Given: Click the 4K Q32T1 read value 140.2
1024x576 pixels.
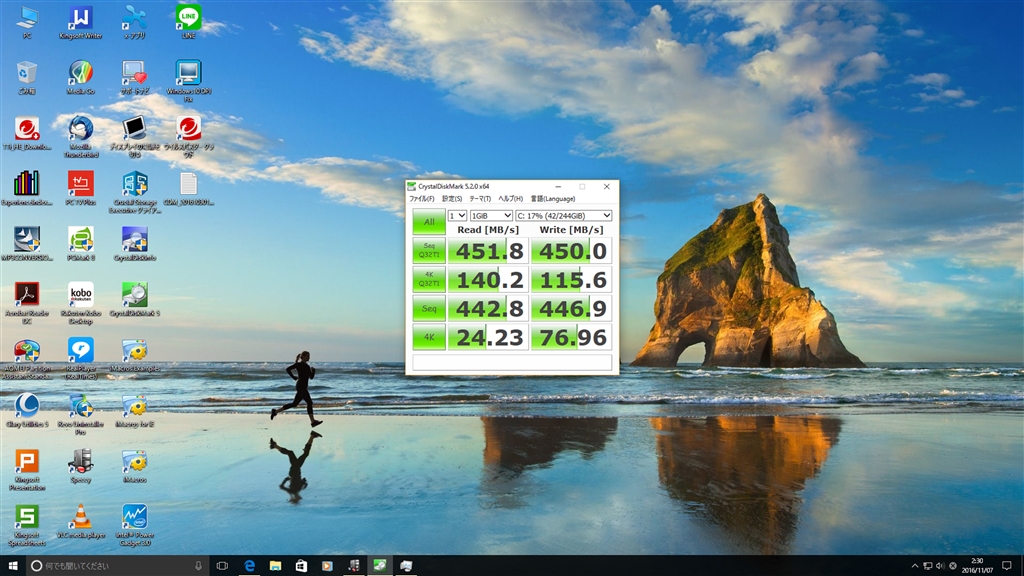Looking at the screenshot, I should tap(488, 280).
